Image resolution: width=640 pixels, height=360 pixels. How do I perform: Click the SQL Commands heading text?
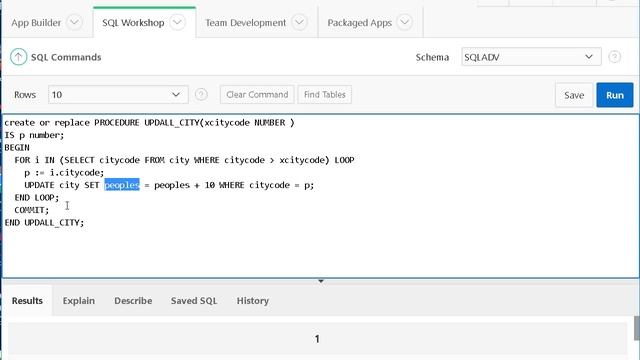click(x=66, y=57)
